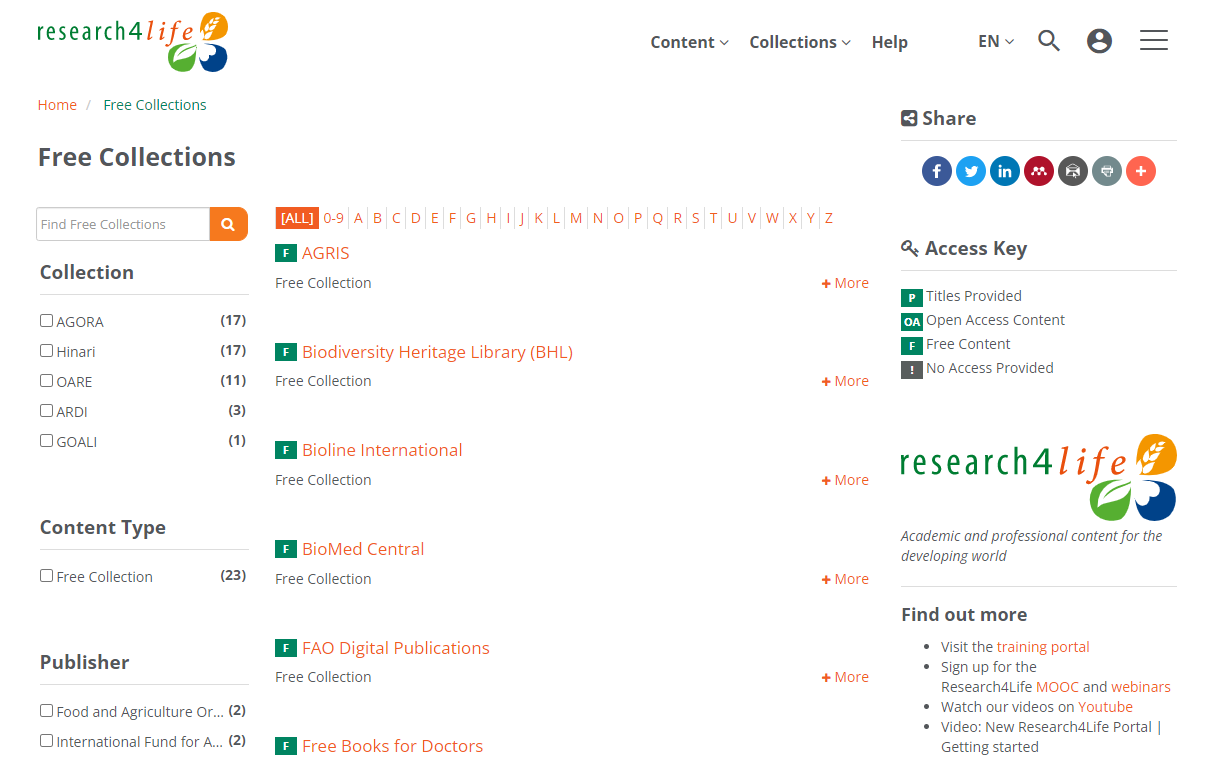Open the MOOC link
1229x761 pixels.
(x=1057, y=687)
